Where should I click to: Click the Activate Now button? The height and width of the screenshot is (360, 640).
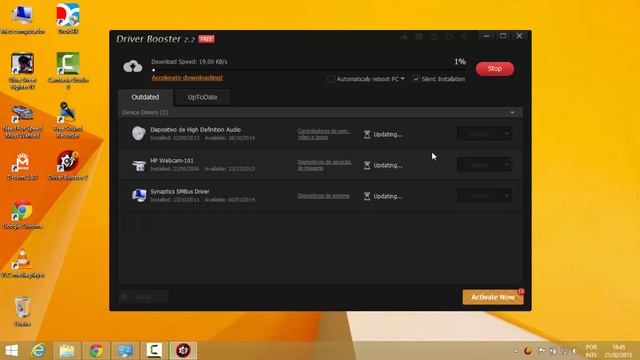[493, 297]
